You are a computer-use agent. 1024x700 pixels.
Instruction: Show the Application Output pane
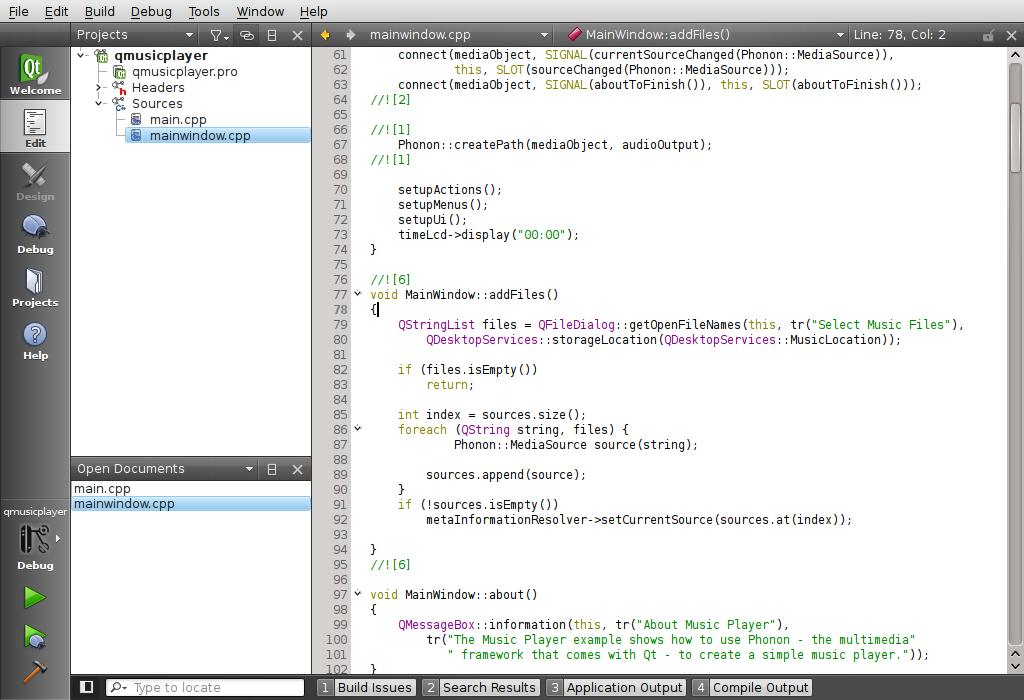616,688
